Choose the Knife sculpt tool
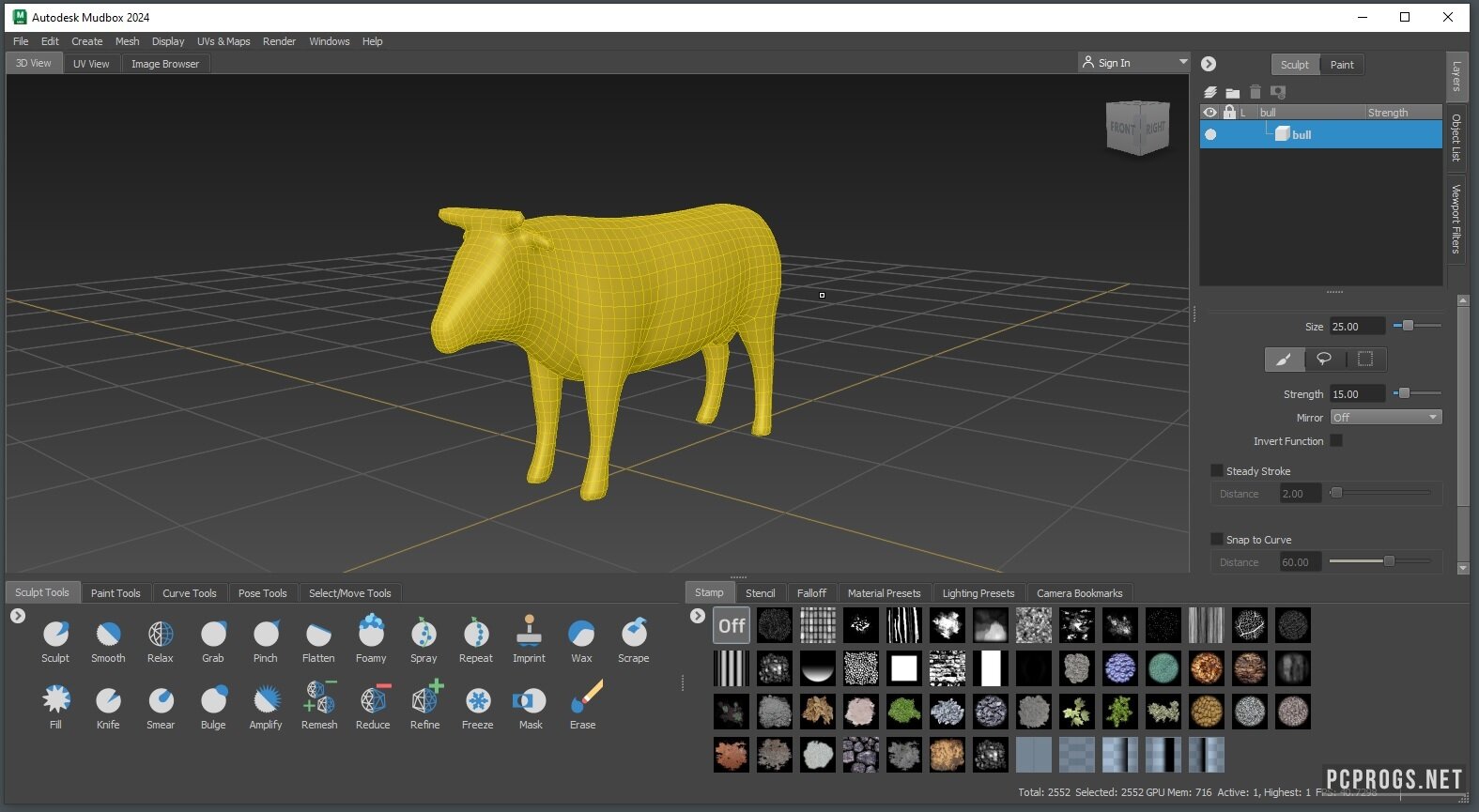The image size is (1479, 812). 108,701
